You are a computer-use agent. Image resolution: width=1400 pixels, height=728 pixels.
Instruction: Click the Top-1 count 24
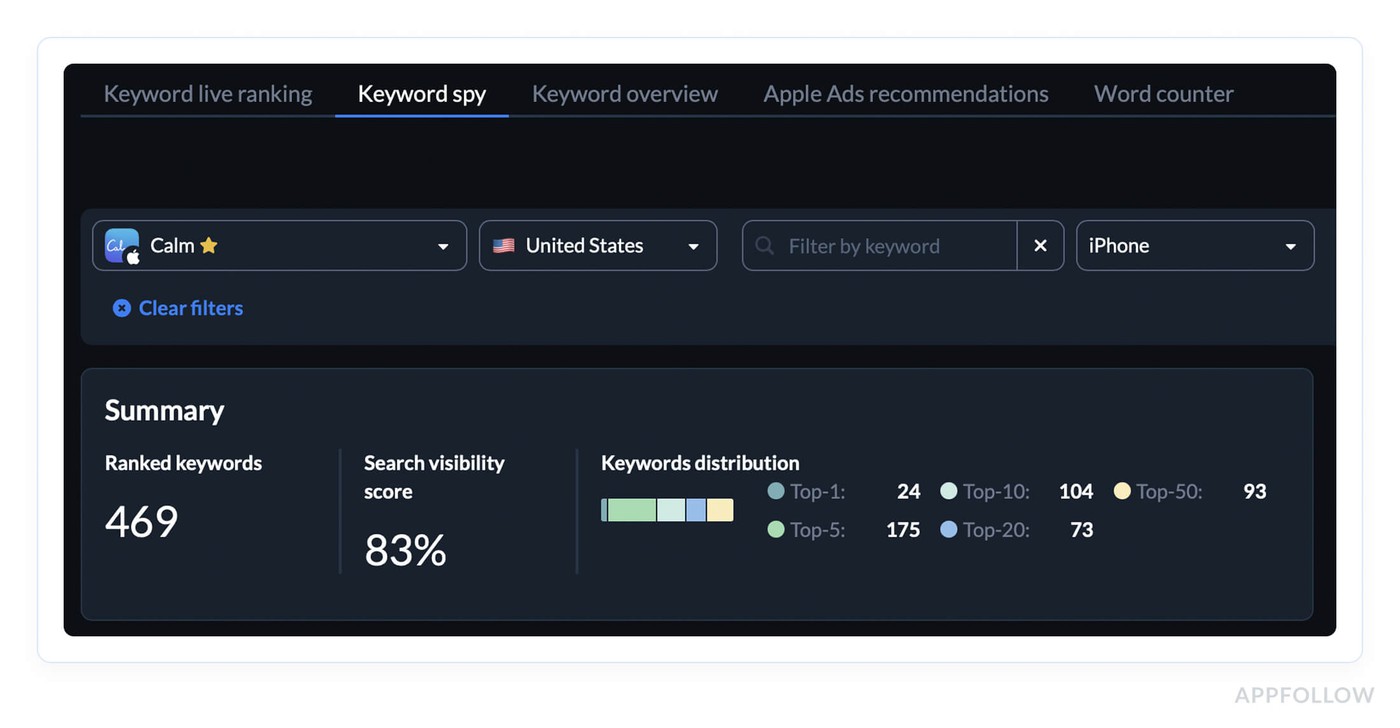pyautogui.click(x=909, y=491)
